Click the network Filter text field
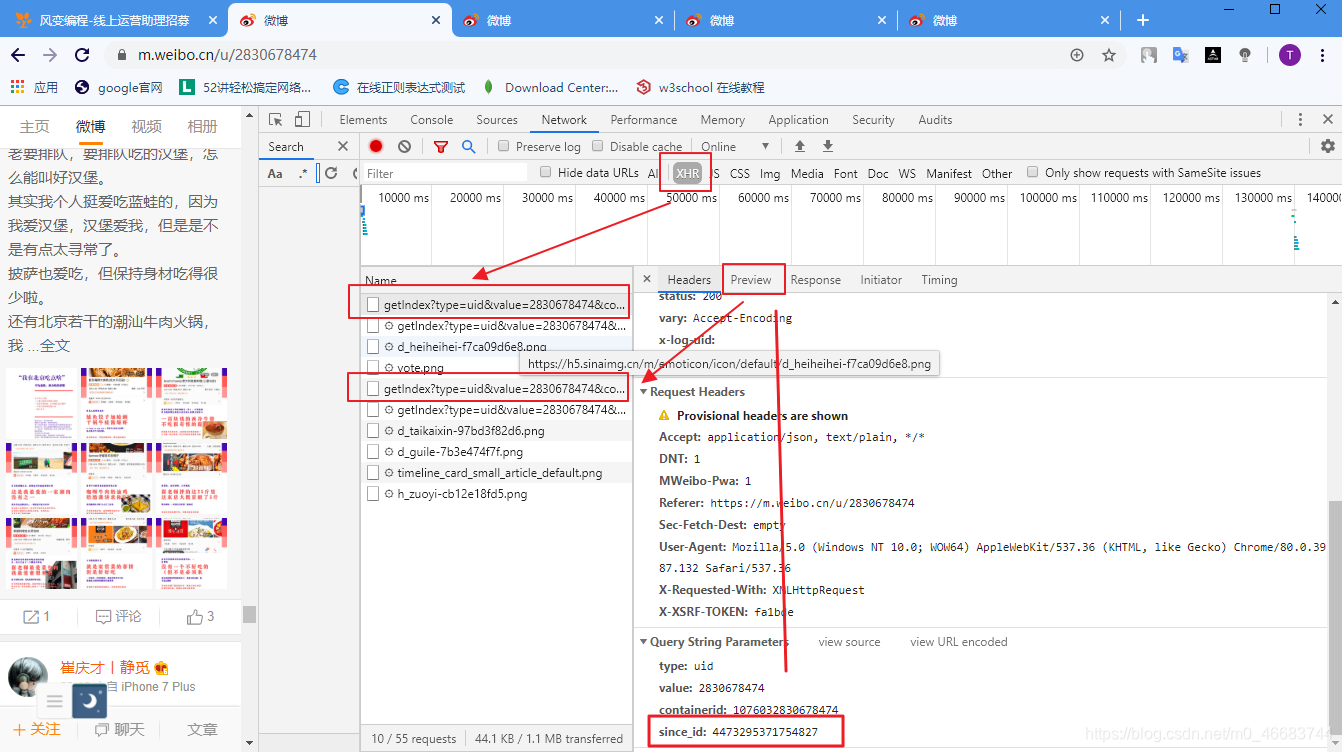Image resolution: width=1342 pixels, height=752 pixels. pyautogui.click(x=445, y=173)
